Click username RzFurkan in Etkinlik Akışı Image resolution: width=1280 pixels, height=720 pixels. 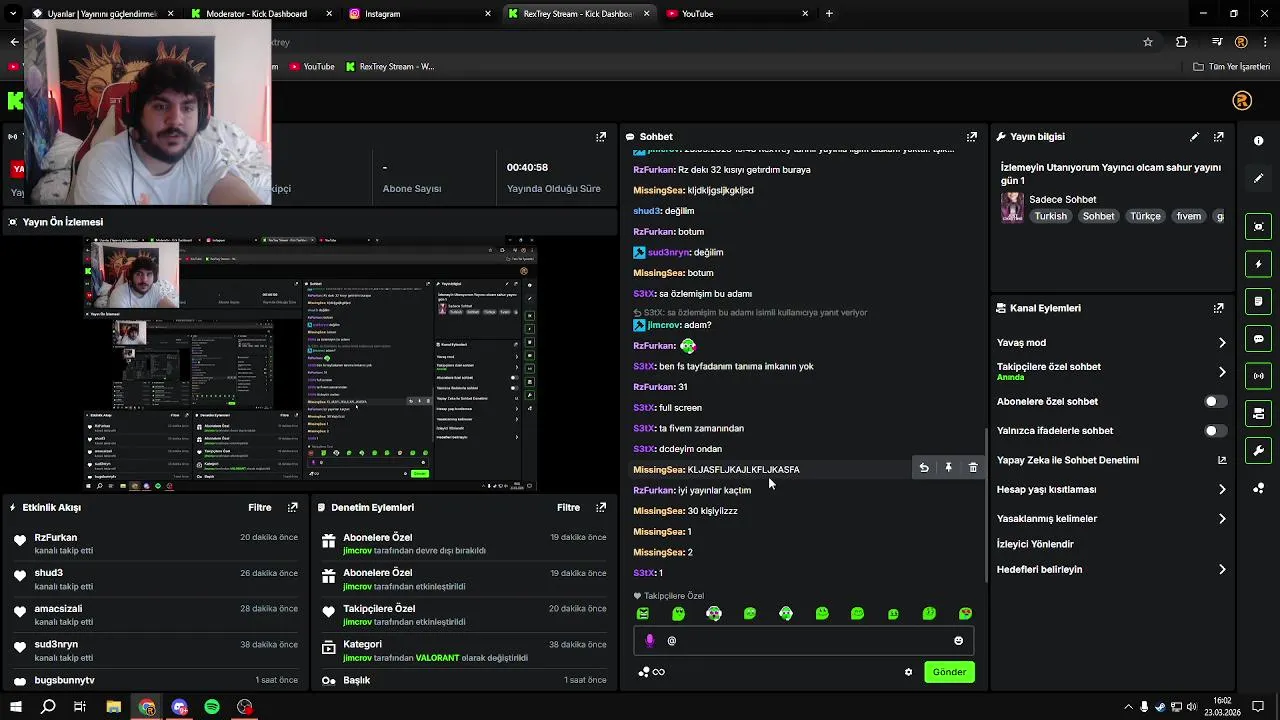tap(56, 538)
